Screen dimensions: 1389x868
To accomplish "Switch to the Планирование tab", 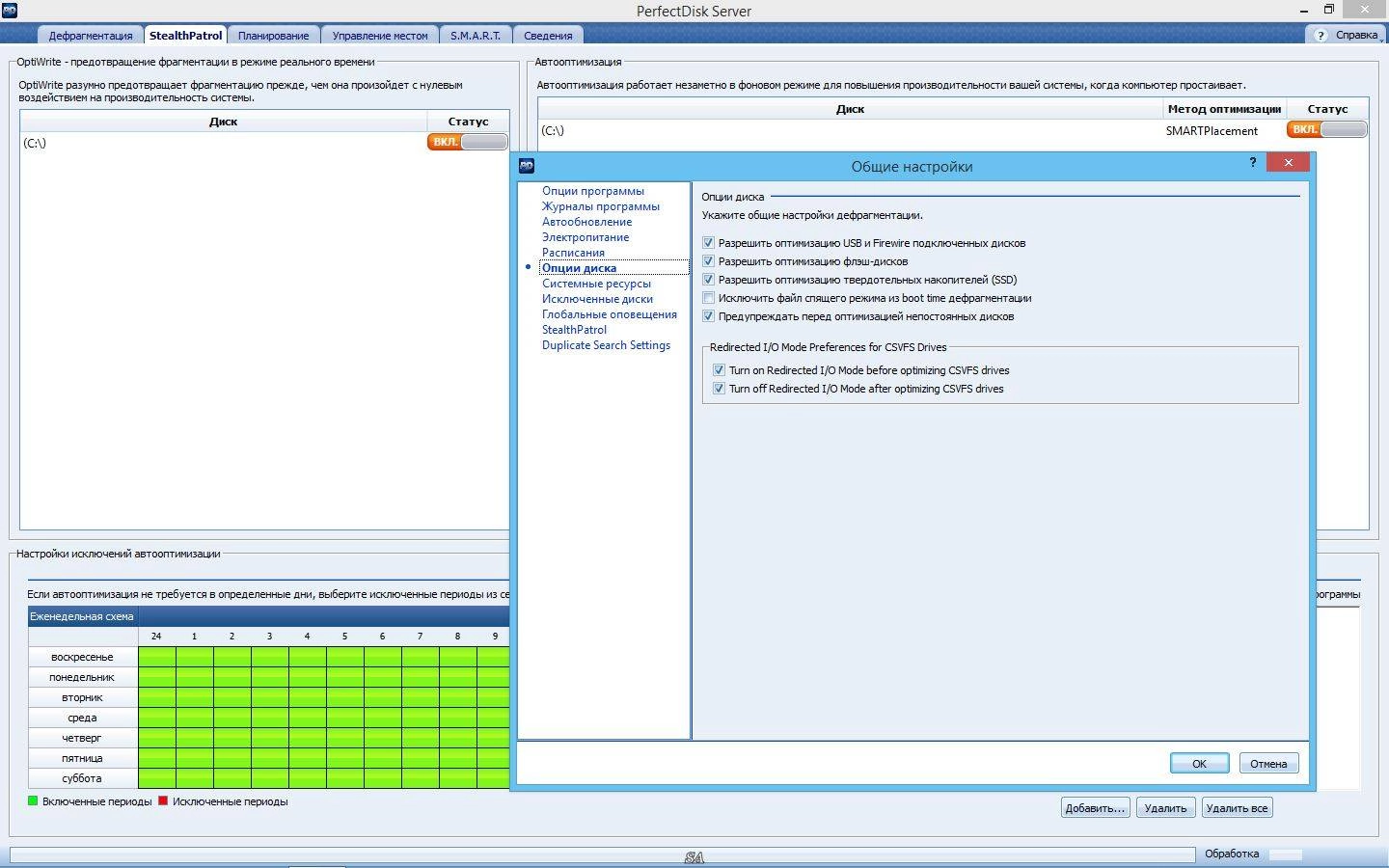I will 274,36.
